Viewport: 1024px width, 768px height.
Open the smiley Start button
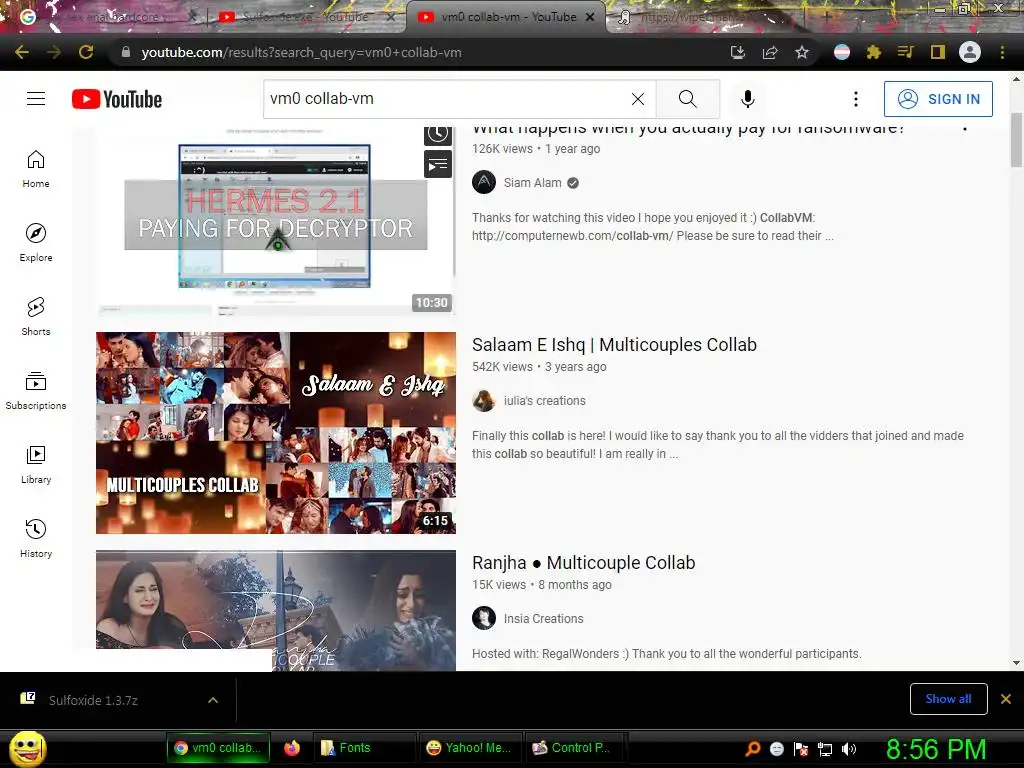click(x=27, y=748)
